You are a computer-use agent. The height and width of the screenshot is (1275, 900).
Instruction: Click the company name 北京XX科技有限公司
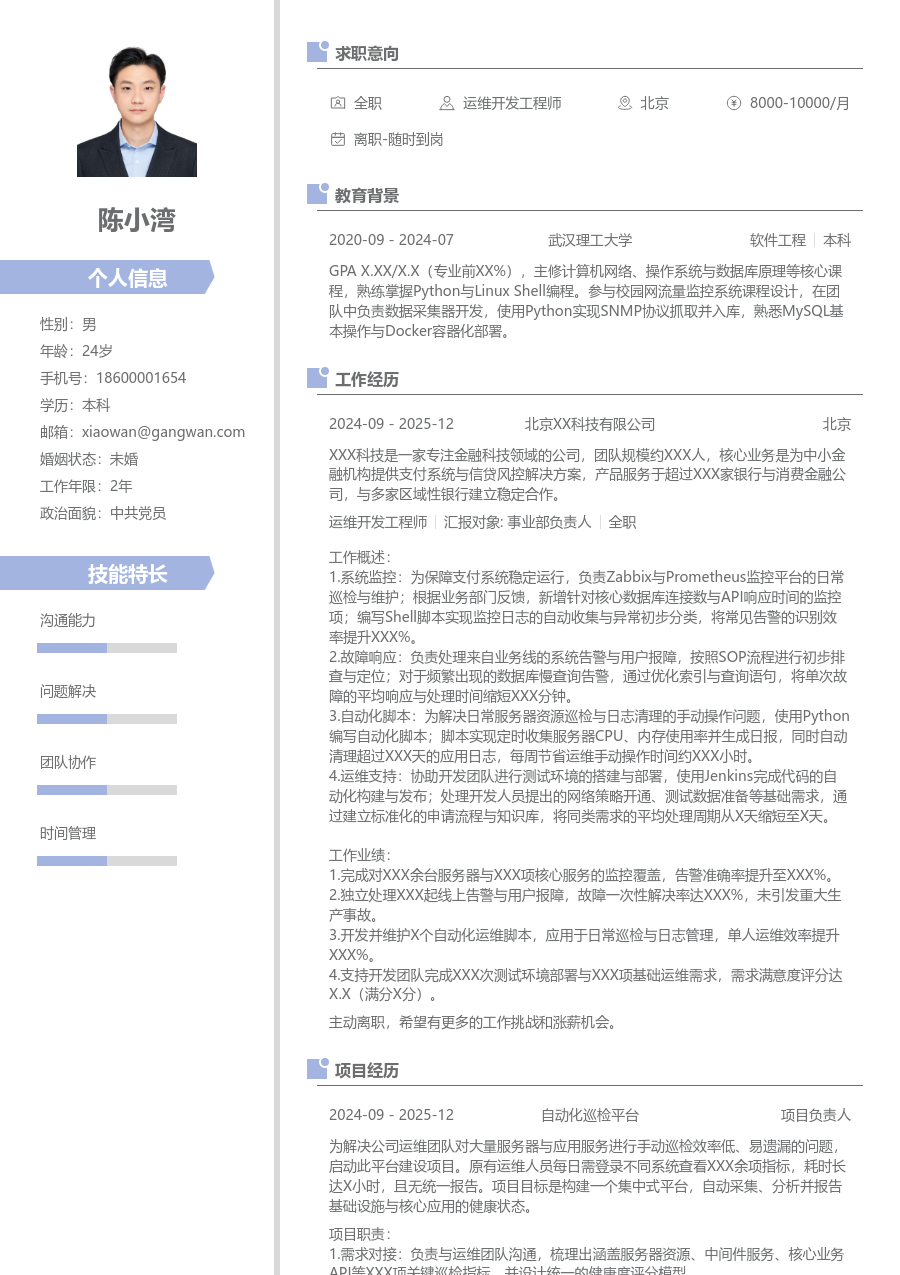(x=589, y=424)
